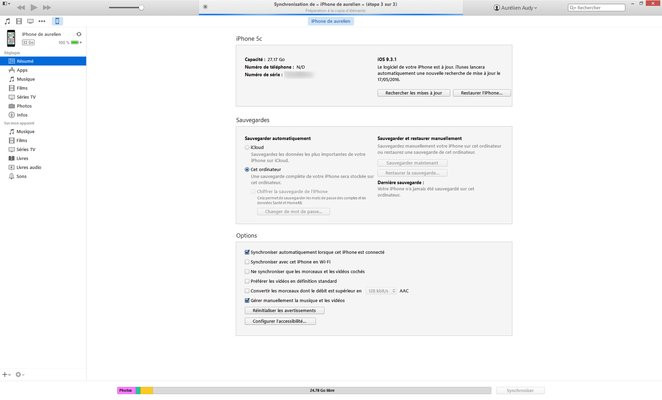Adjust the volume slider knob
The height and width of the screenshot is (400, 662).
[141, 8]
